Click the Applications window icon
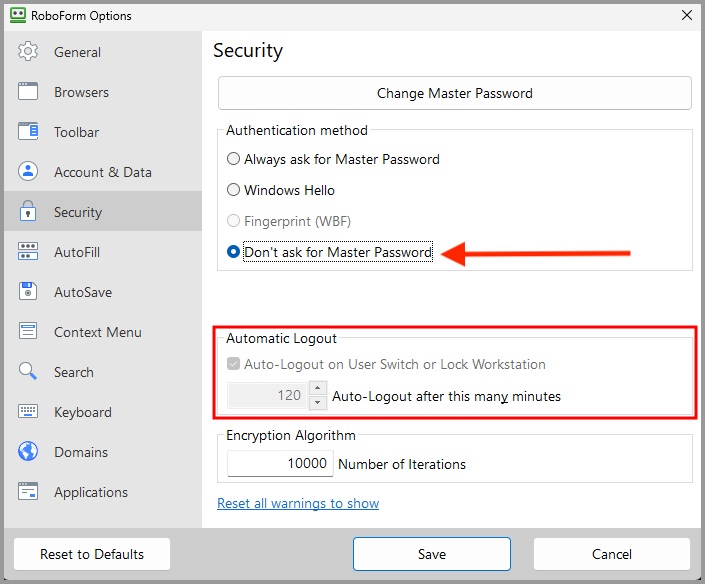Image resolution: width=705 pixels, height=584 pixels. point(28,491)
